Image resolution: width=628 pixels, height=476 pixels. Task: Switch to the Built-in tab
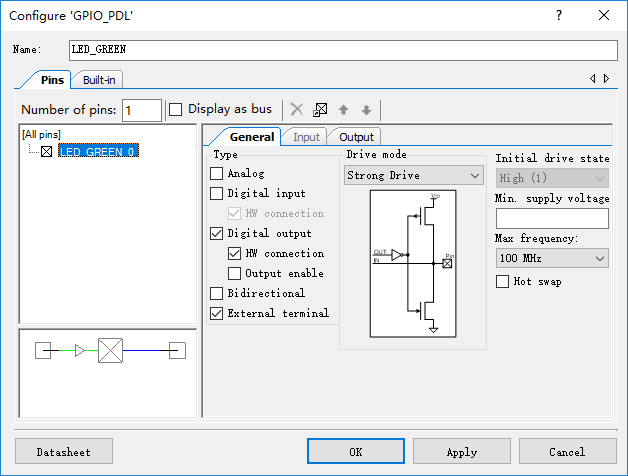(x=99, y=80)
